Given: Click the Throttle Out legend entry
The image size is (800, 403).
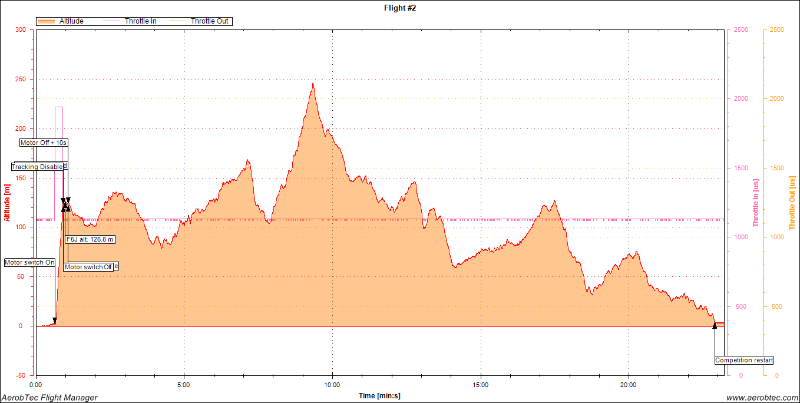Looking at the screenshot, I should point(208,20).
